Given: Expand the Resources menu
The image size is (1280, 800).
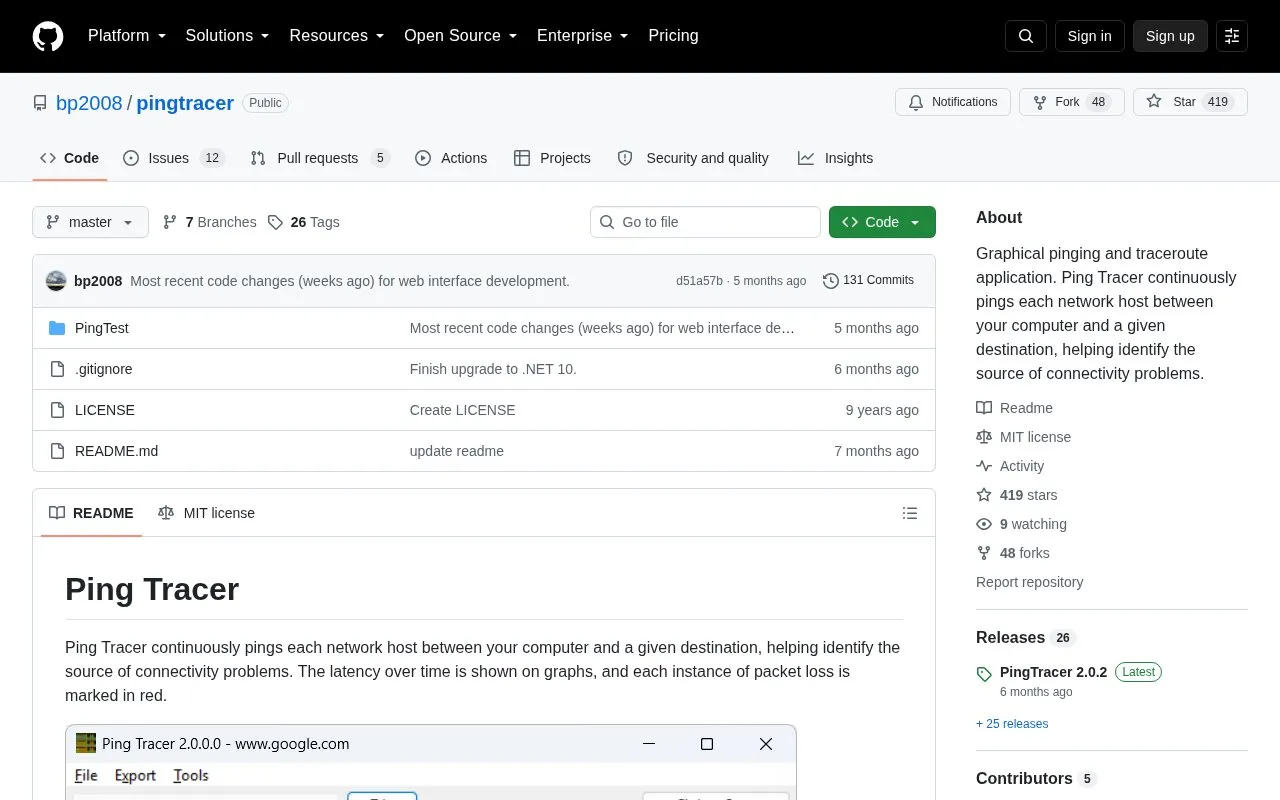Looking at the screenshot, I should pyautogui.click(x=337, y=36).
